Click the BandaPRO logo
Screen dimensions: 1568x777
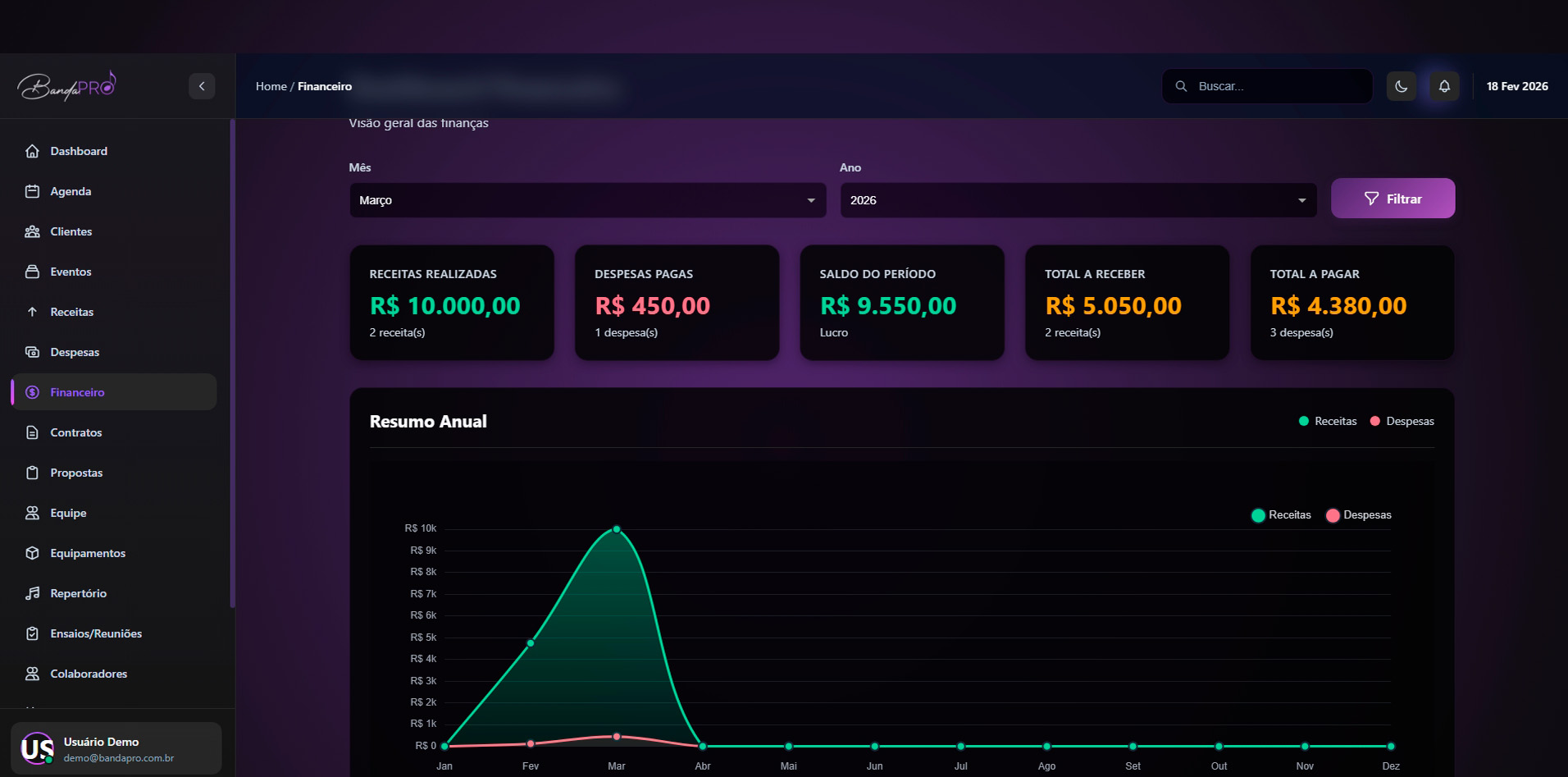pyautogui.click(x=67, y=85)
